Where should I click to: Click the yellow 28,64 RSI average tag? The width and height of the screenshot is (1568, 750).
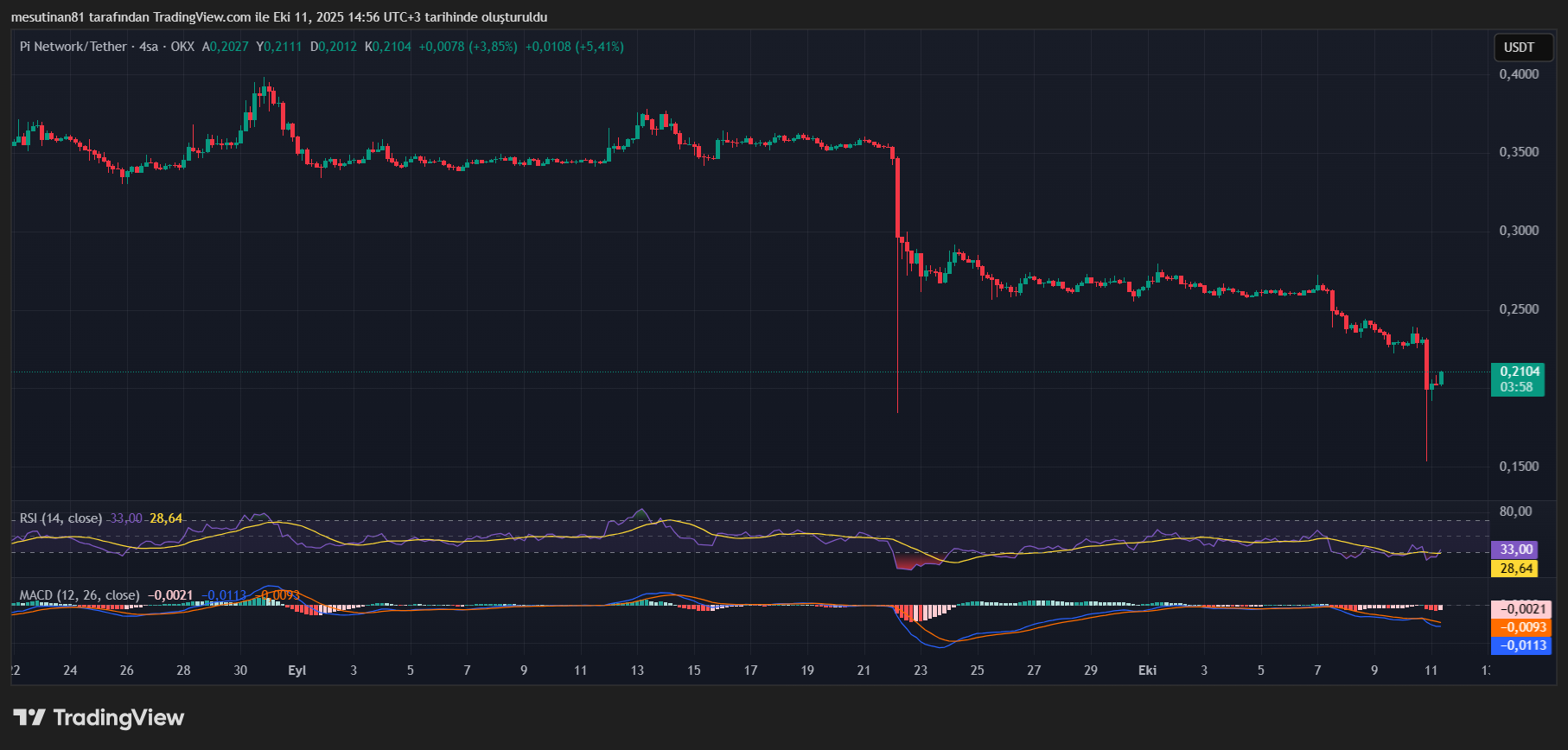[1514, 569]
